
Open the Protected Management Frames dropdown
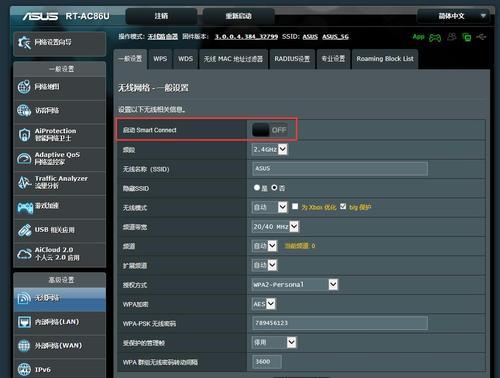274,342
